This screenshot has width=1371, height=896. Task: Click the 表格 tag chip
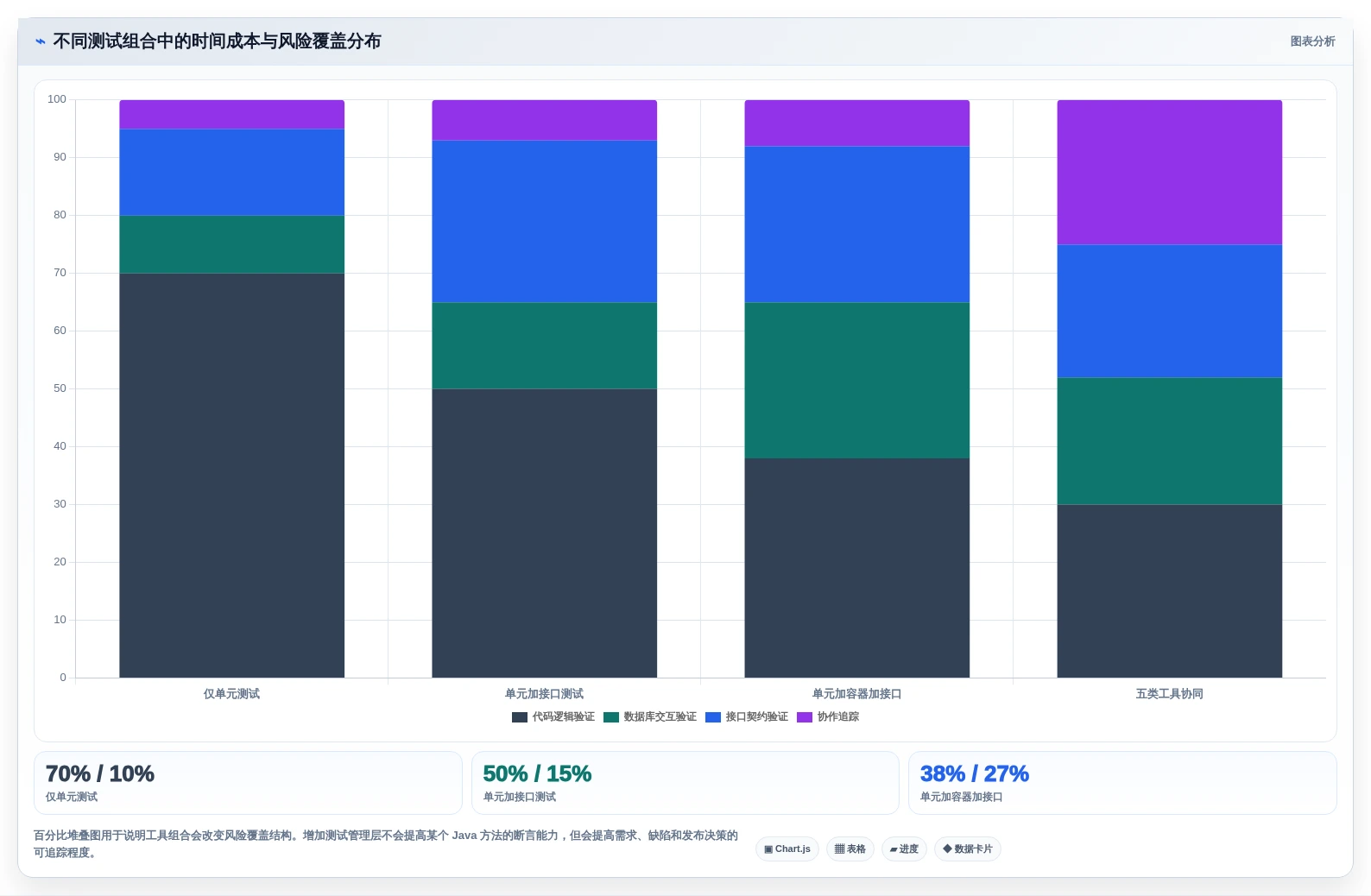click(850, 849)
